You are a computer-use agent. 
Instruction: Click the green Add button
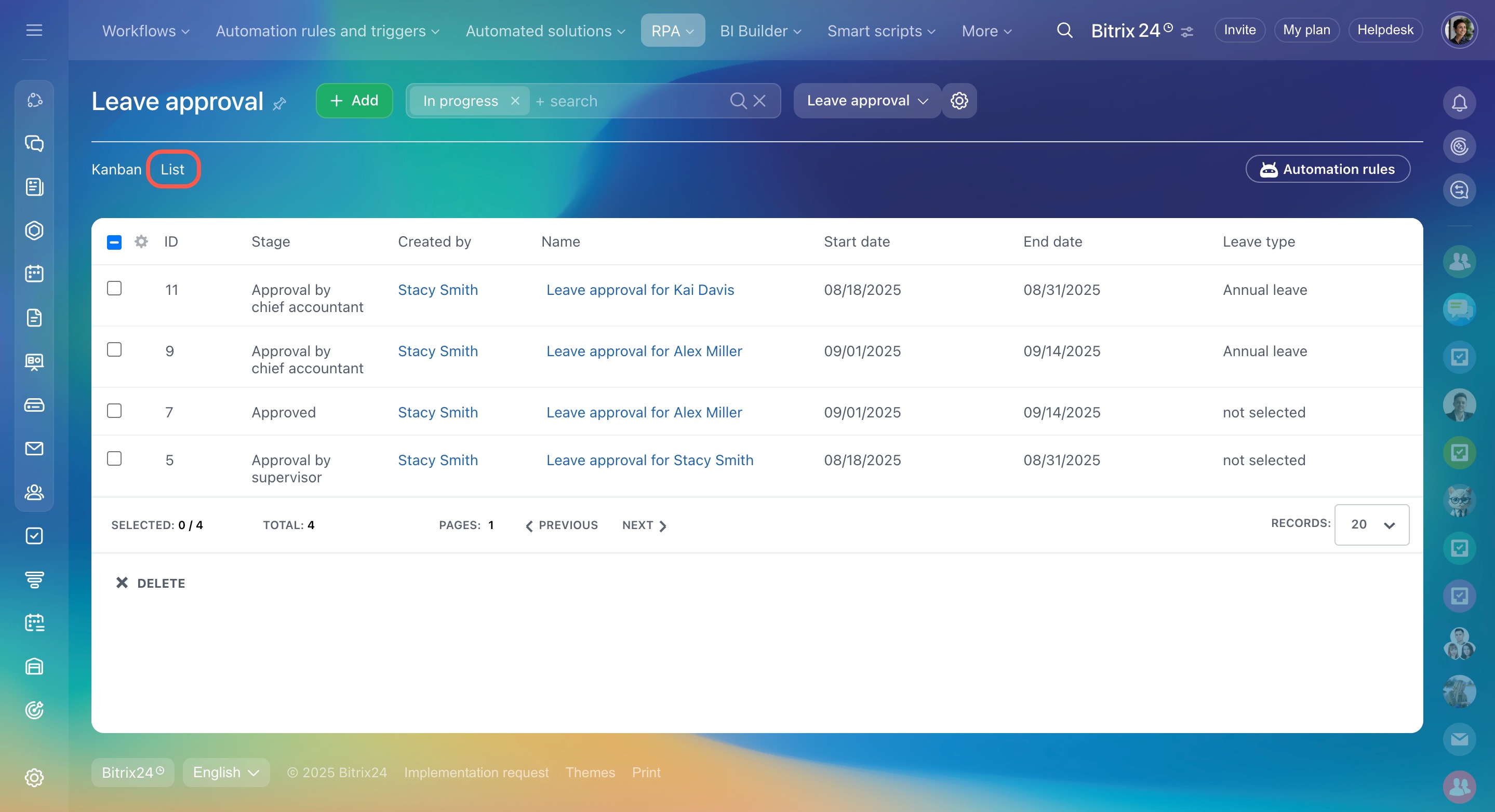point(354,101)
